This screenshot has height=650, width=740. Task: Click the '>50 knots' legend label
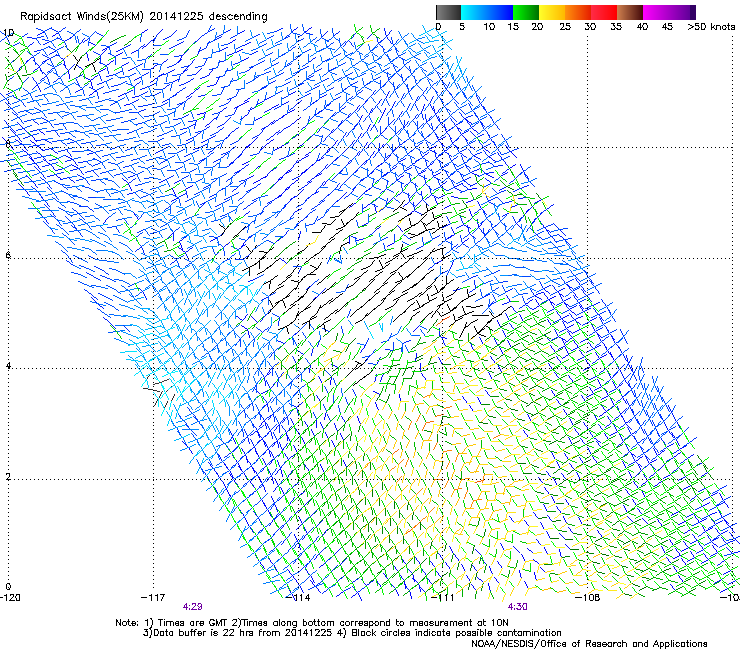coord(711,27)
